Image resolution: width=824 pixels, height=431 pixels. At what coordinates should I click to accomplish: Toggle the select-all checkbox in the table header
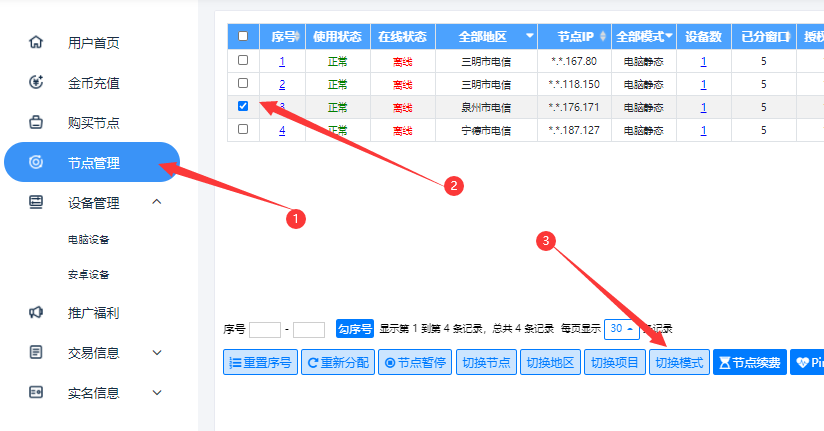pyautogui.click(x=243, y=36)
